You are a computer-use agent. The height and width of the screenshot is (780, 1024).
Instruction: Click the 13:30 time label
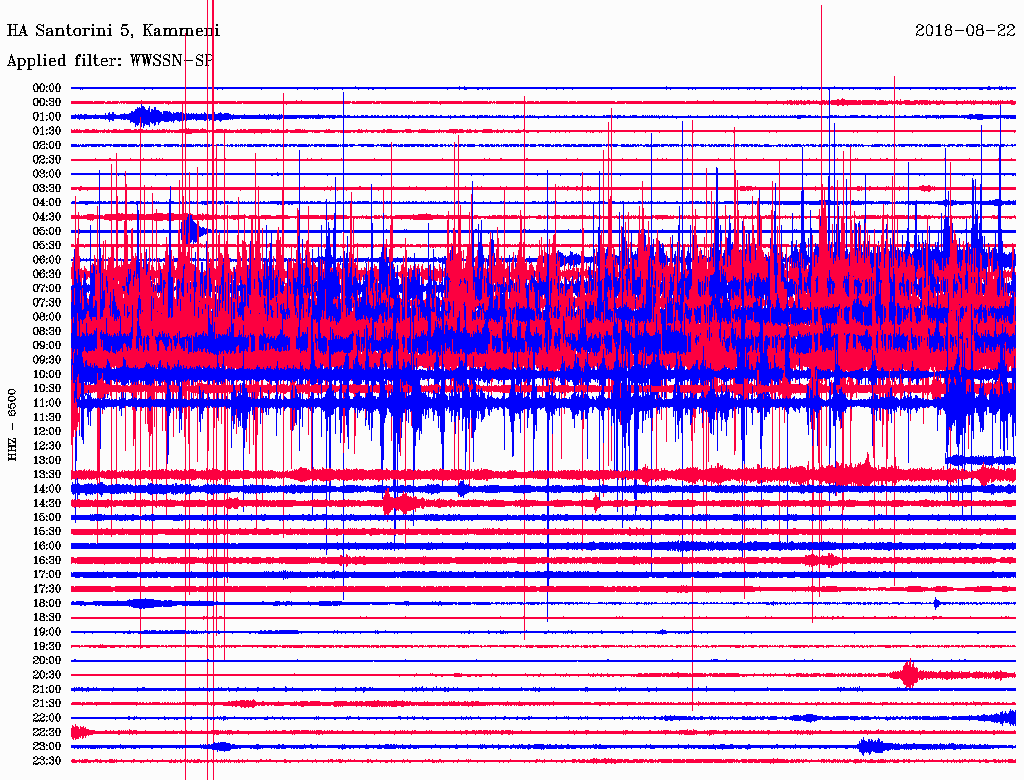point(47,475)
